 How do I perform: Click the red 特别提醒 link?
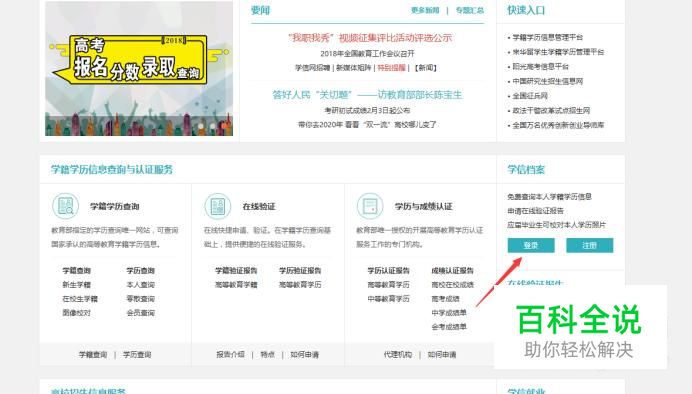click(x=391, y=68)
